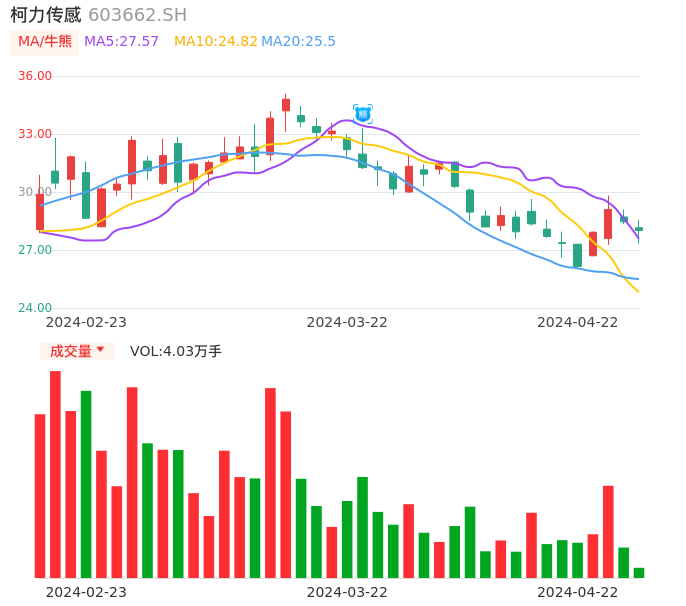
Task: Click the 2024-02-23 date under the price chart
Action: tap(86, 322)
